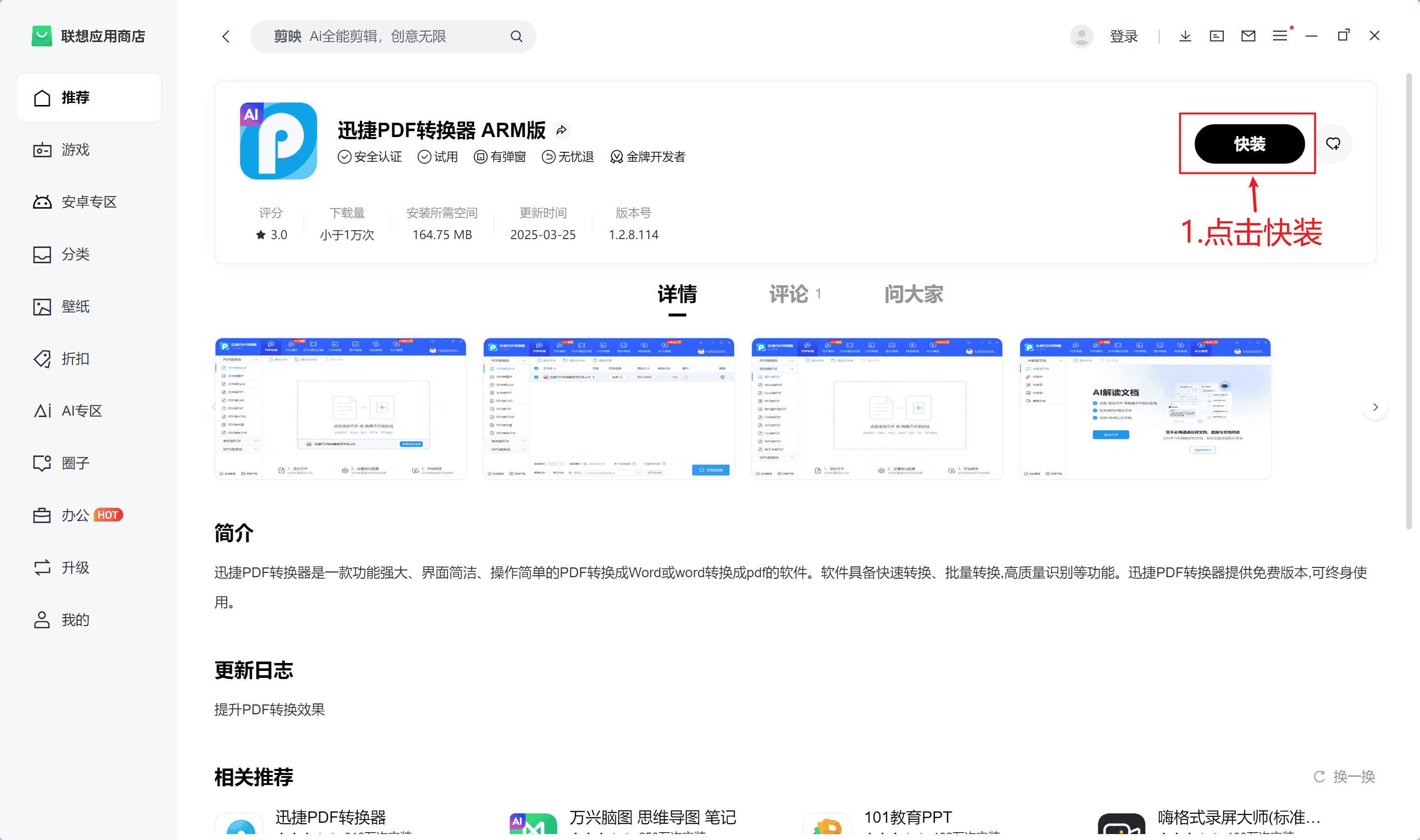The height and width of the screenshot is (840, 1420).
Task: Open 分类 in sidebar
Action: [x=89, y=254]
